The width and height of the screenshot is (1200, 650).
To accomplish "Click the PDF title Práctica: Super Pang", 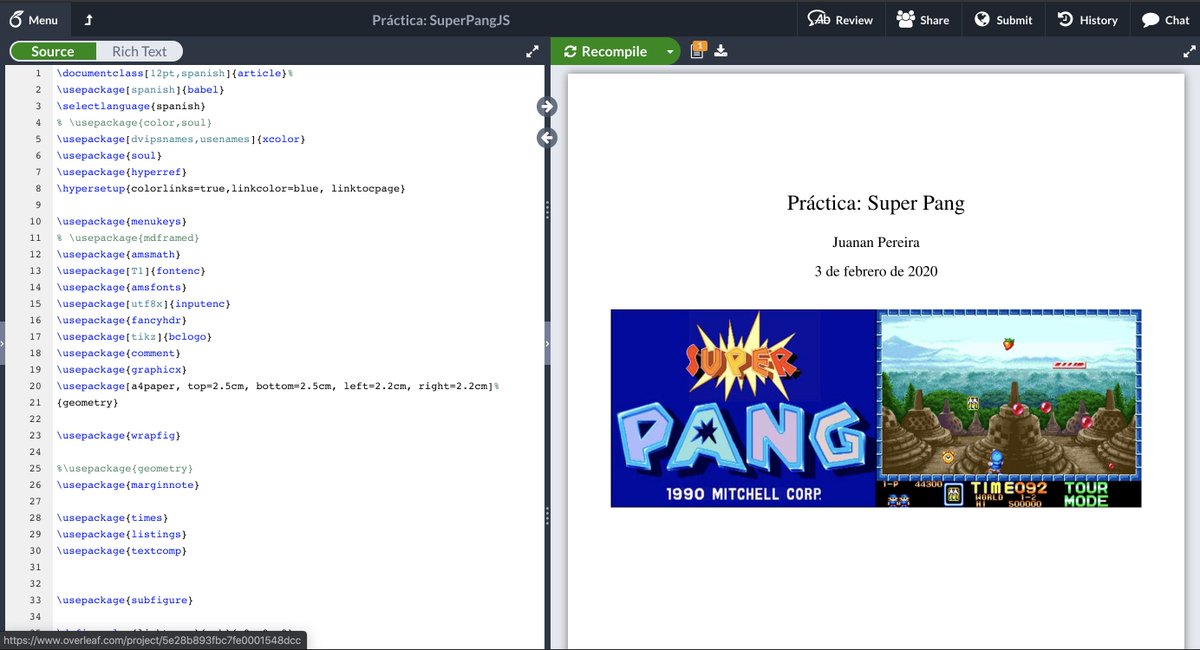I will pyautogui.click(x=876, y=203).
